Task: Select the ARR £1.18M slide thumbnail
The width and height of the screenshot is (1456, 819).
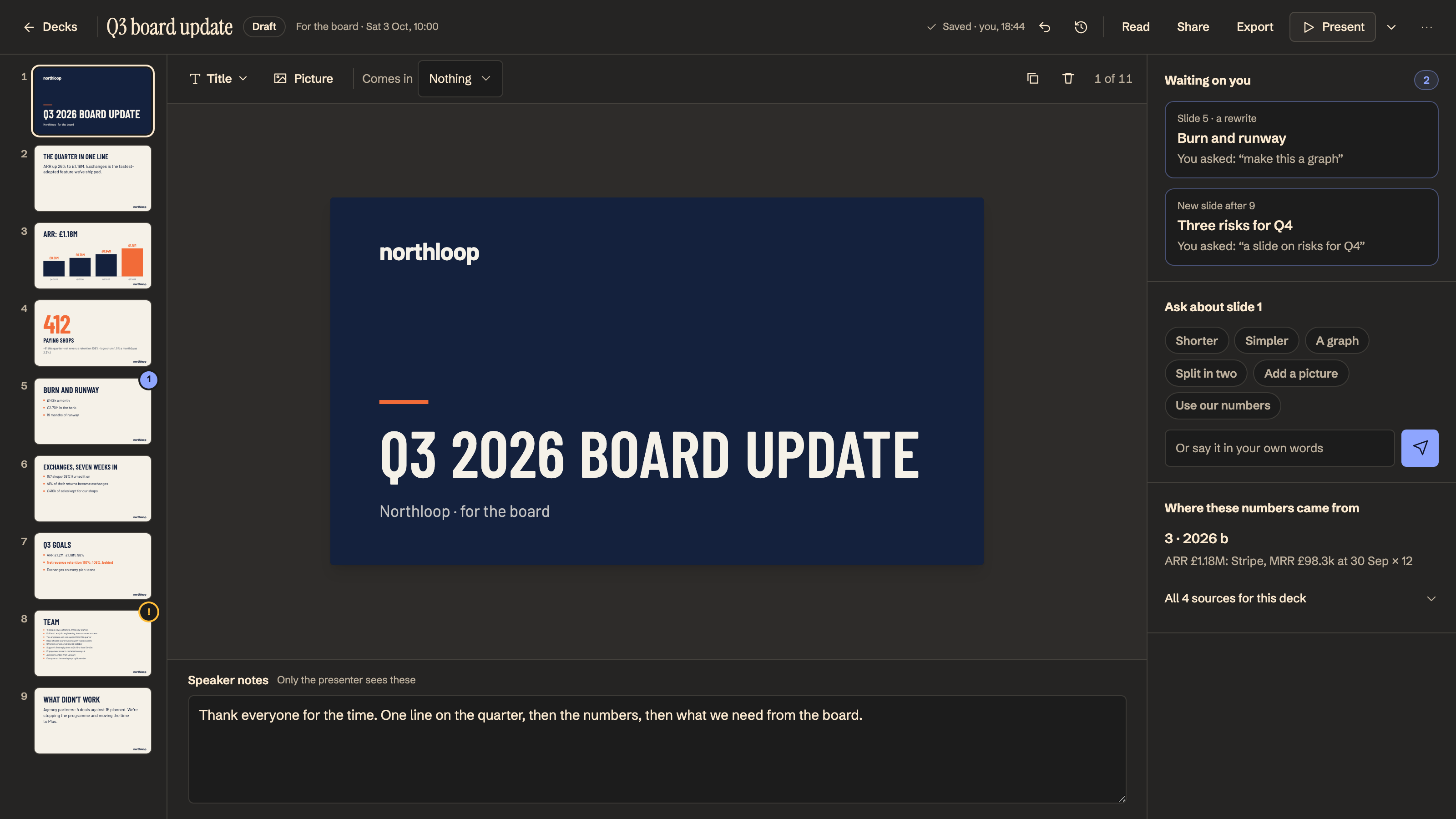Action: (93, 255)
